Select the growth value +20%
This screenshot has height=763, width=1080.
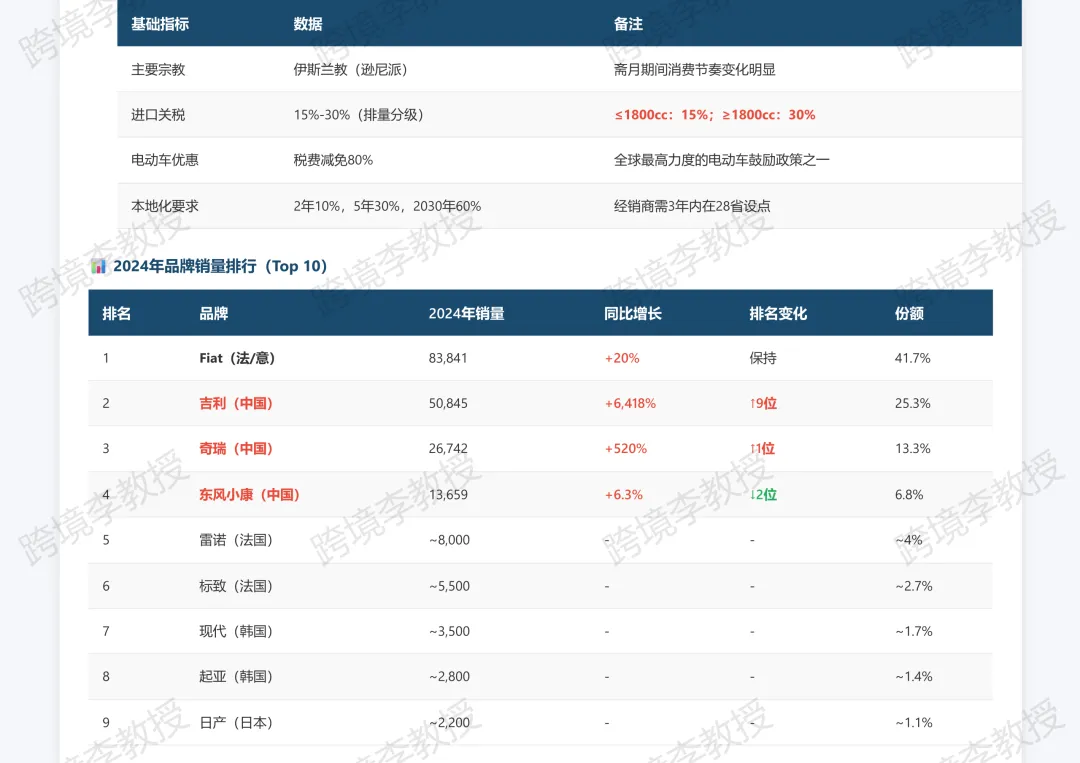pos(622,358)
